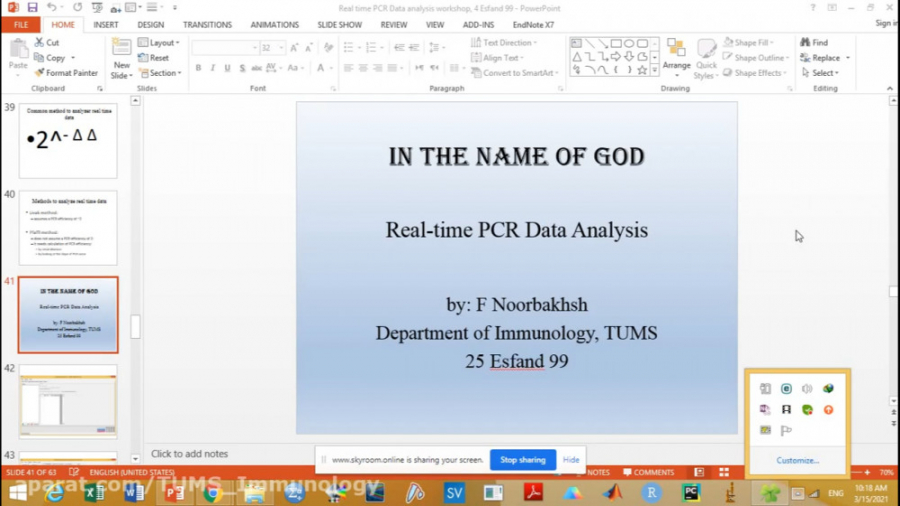This screenshot has height=506, width=900.
Task: Click the Font Color icon
Action: click(320, 68)
